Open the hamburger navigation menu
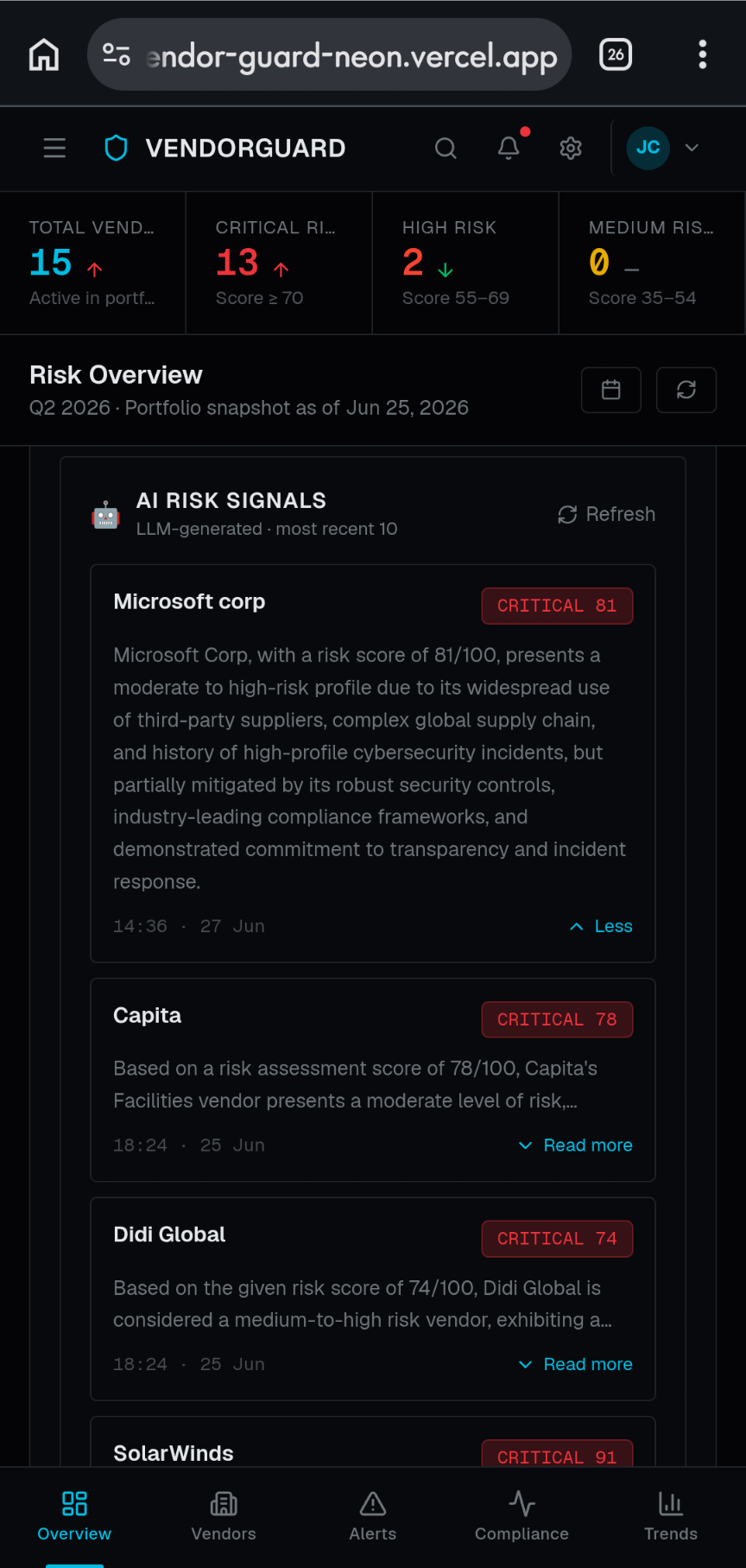This screenshot has width=746, height=1568. click(54, 148)
